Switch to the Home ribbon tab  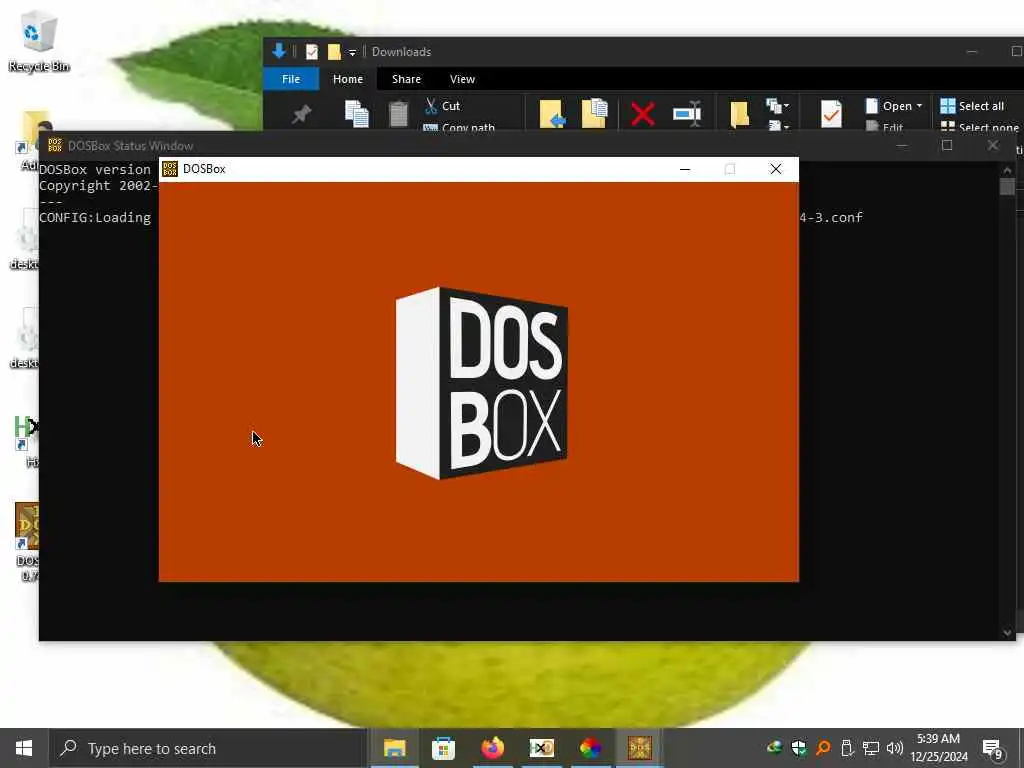tap(347, 79)
